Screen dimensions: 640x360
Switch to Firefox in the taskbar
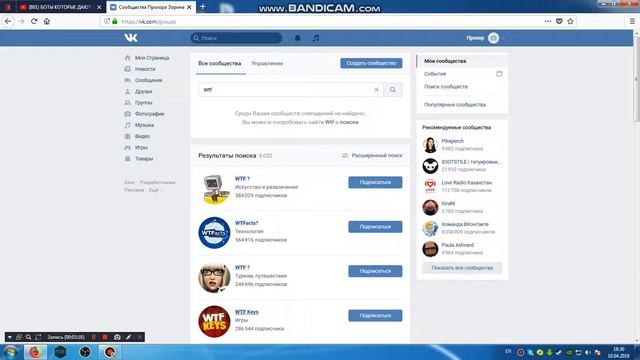[x=35, y=352]
